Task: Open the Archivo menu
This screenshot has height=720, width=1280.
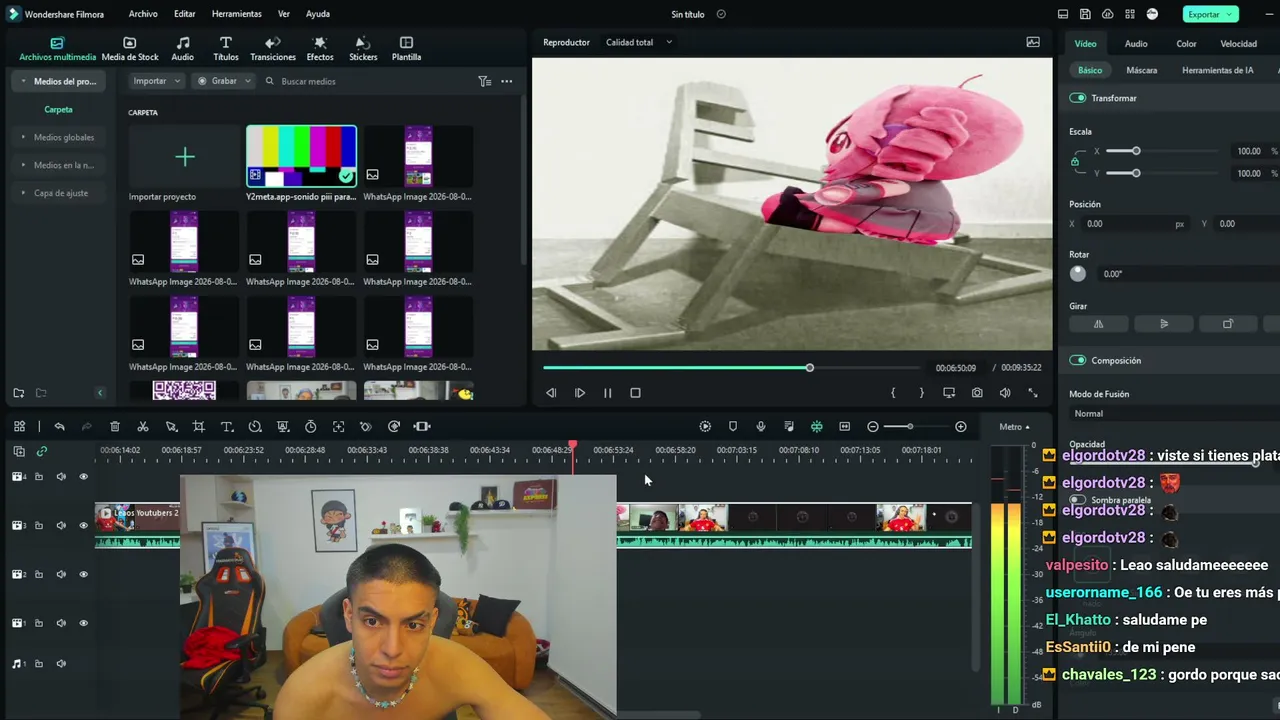Action: coord(143,14)
